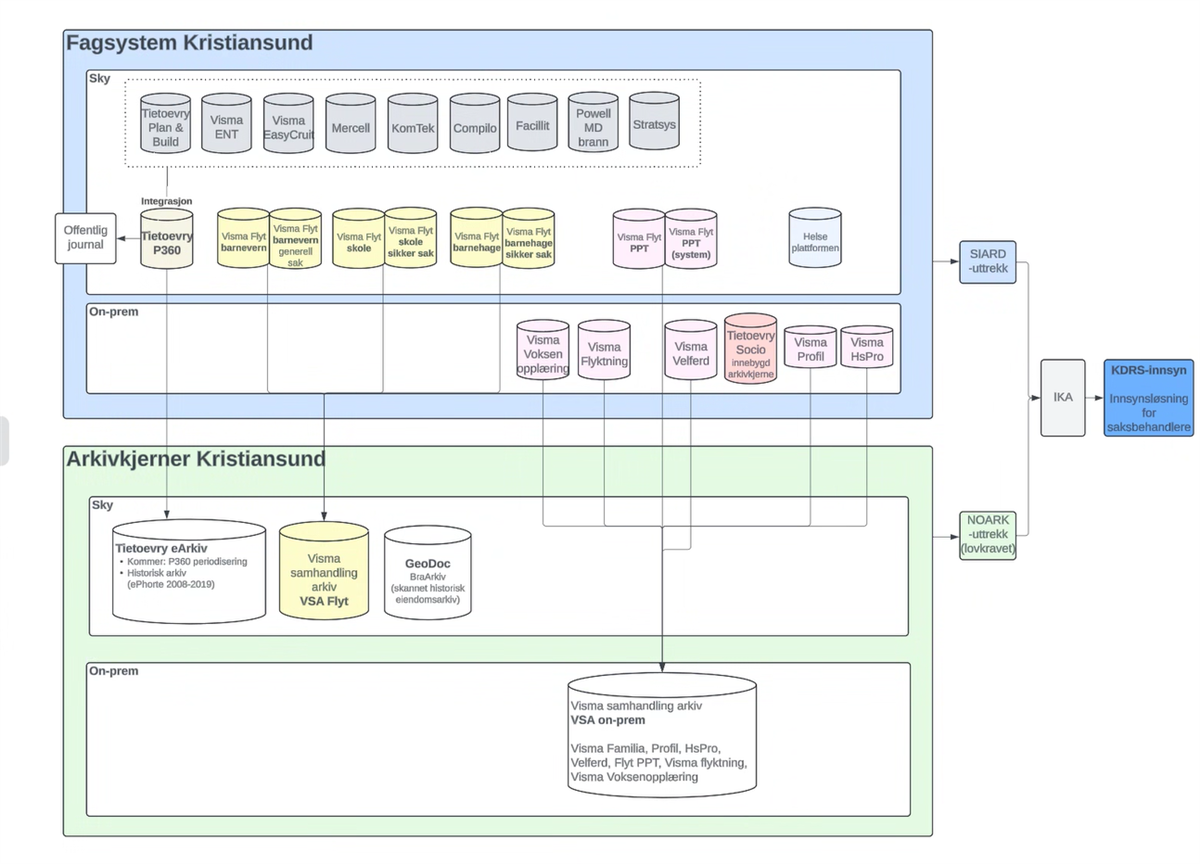
Task: Select the VSA on-prem archive cylinder
Action: click(662, 733)
